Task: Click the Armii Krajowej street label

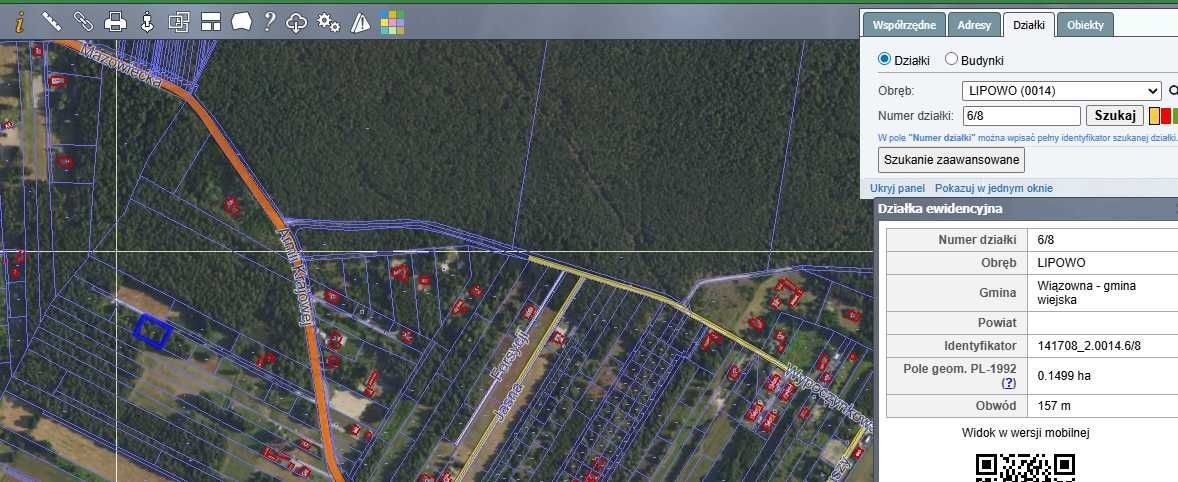Action: point(294,276)
